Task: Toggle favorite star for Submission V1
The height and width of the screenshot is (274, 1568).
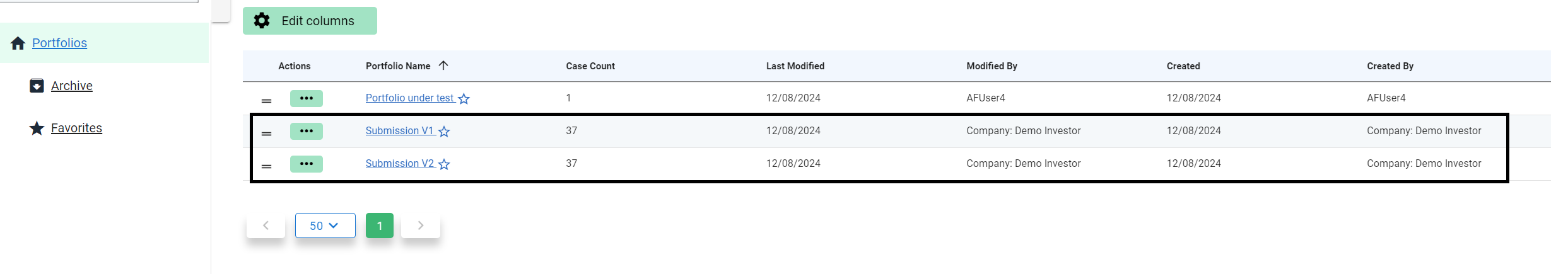Action: pyautogui.click(x=444, y=132)
